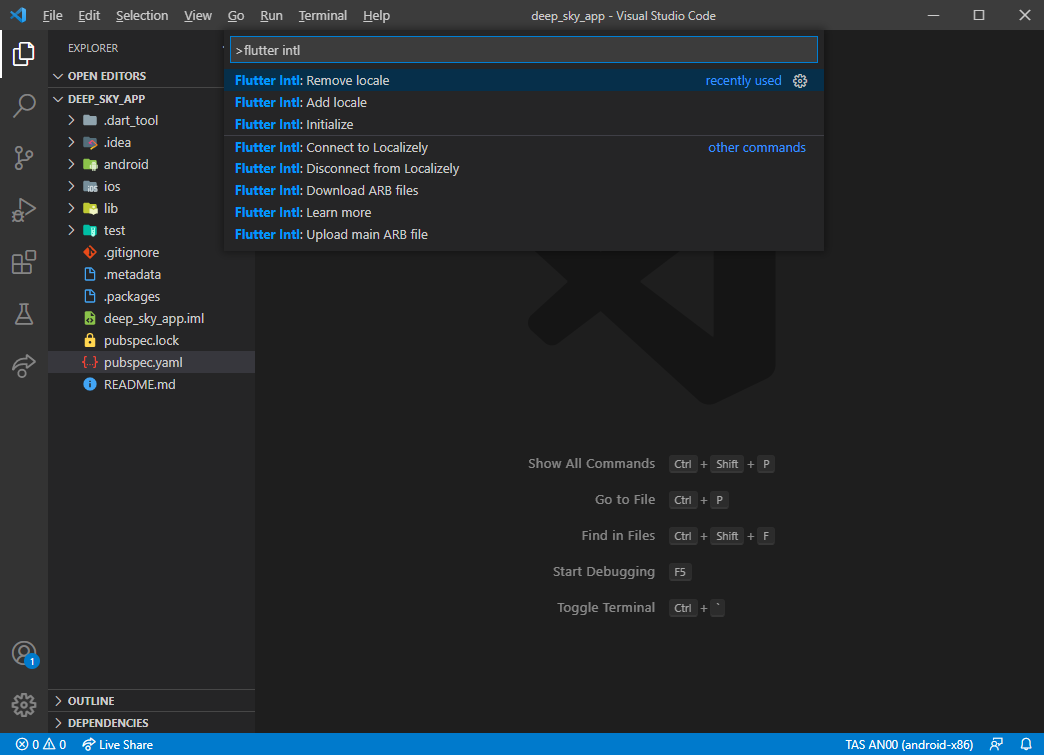Screen dimensions: 1044x755
Task: Click the VS Code logo in title bar
Action: point(18,15)
